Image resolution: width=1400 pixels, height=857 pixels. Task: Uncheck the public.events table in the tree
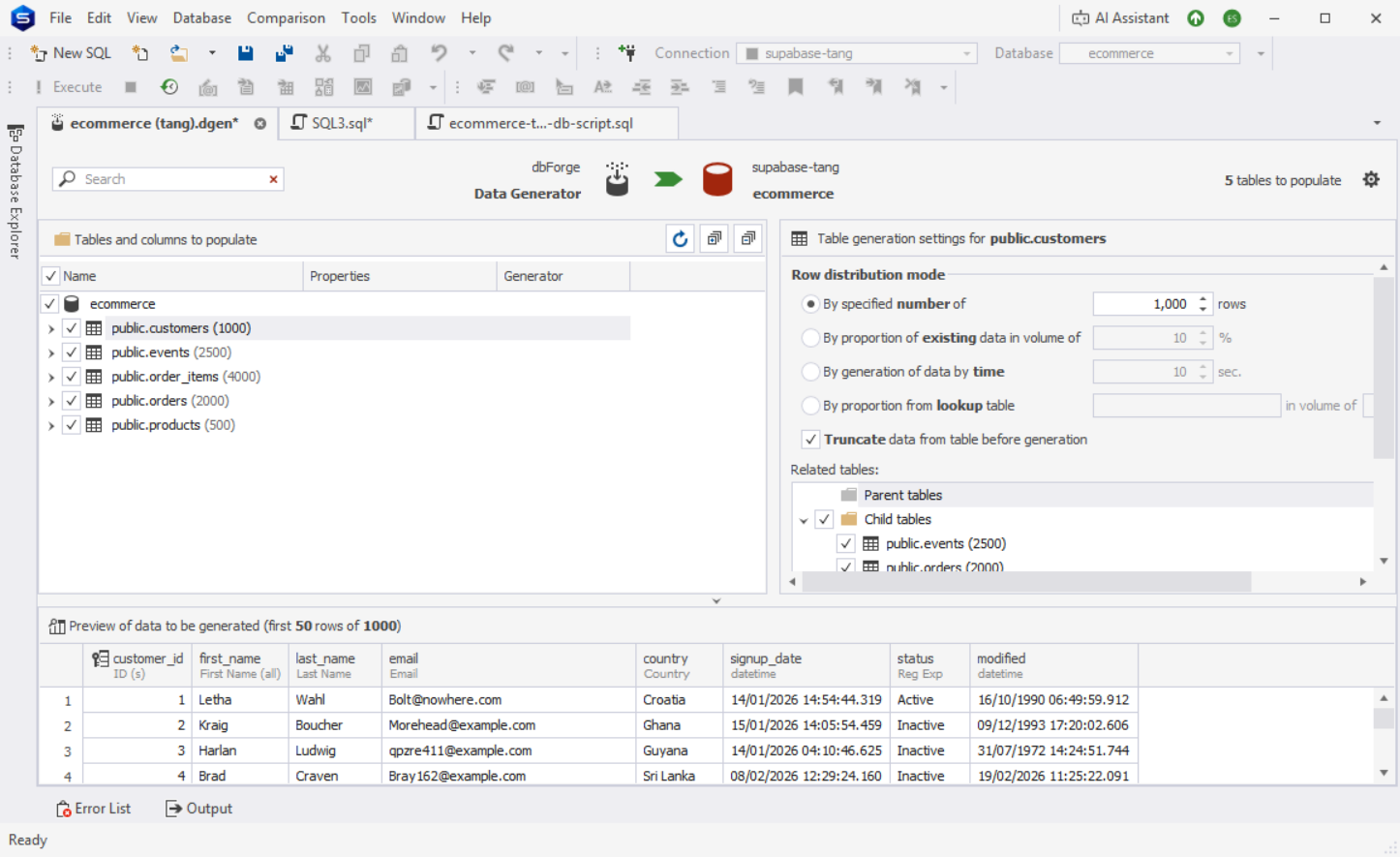pos(72,352)
